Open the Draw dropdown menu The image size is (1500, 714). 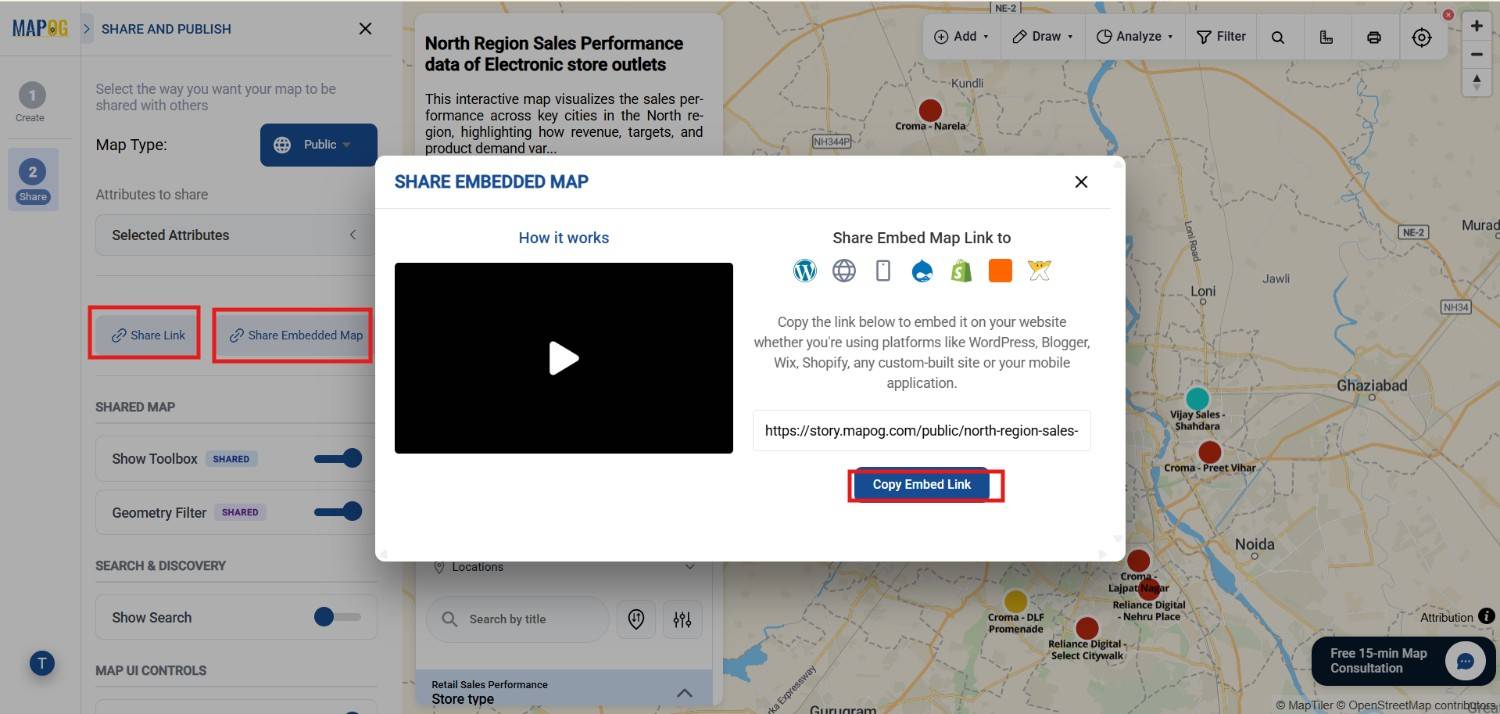[1042, 36]
